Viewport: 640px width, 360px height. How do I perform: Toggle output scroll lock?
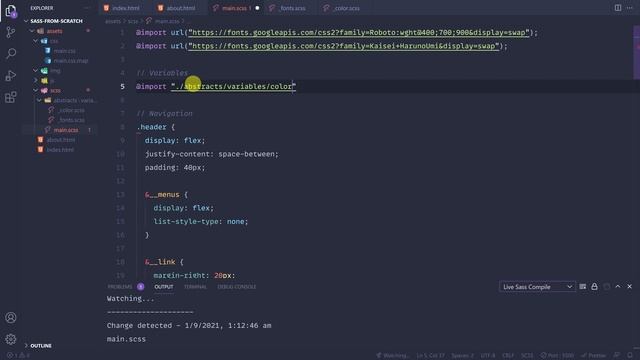(x=594, y=287)
